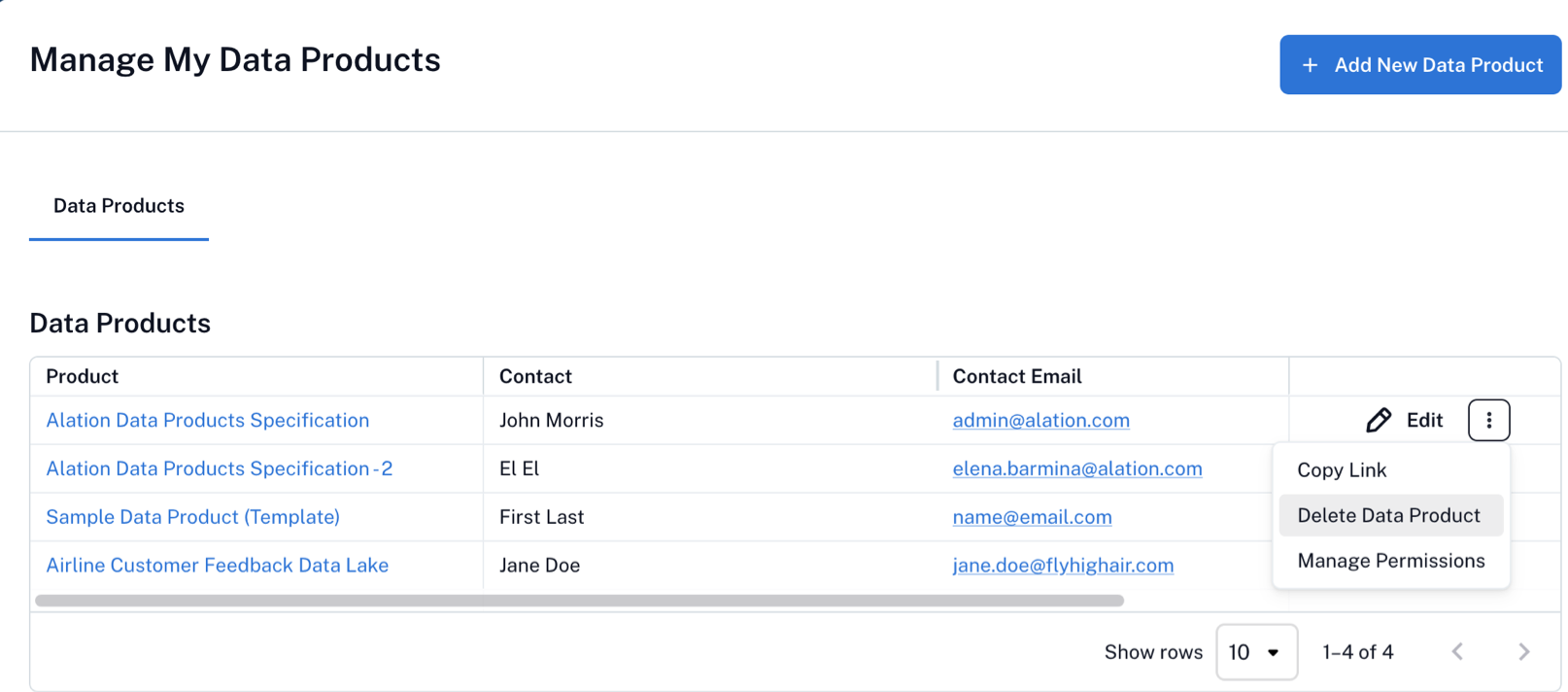Open the three-dot more options menu
This screenshot has width=1568, height=692.
click(1488, 420)
